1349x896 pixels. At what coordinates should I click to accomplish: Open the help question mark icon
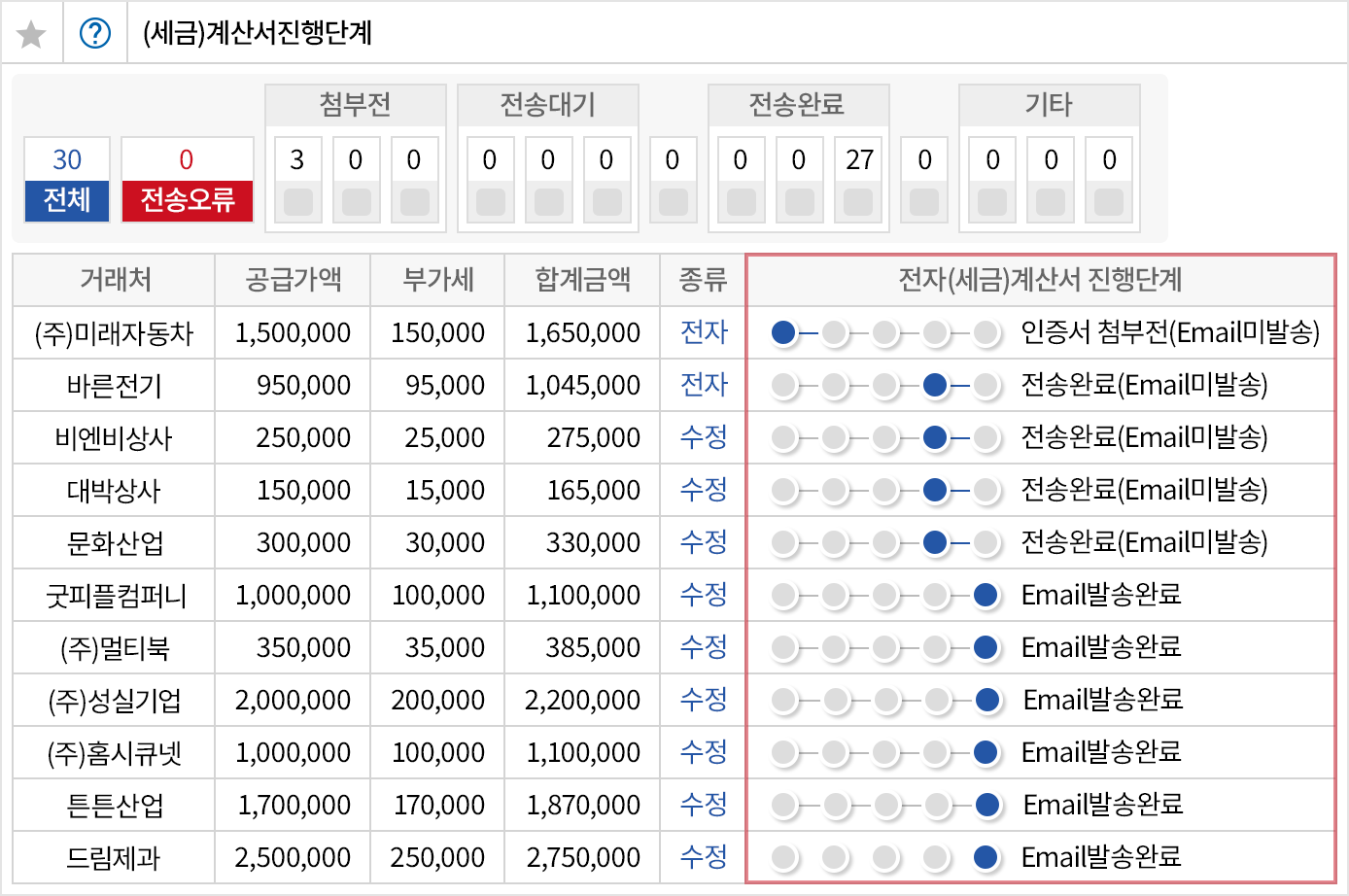[94, 34]
